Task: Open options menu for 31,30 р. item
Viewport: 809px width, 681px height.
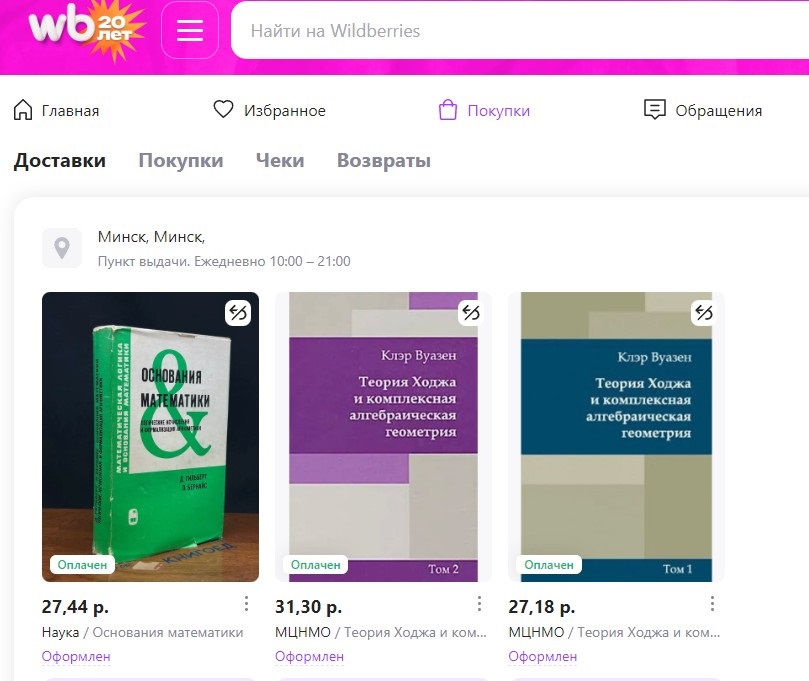Action: click(x=479, y=604)
